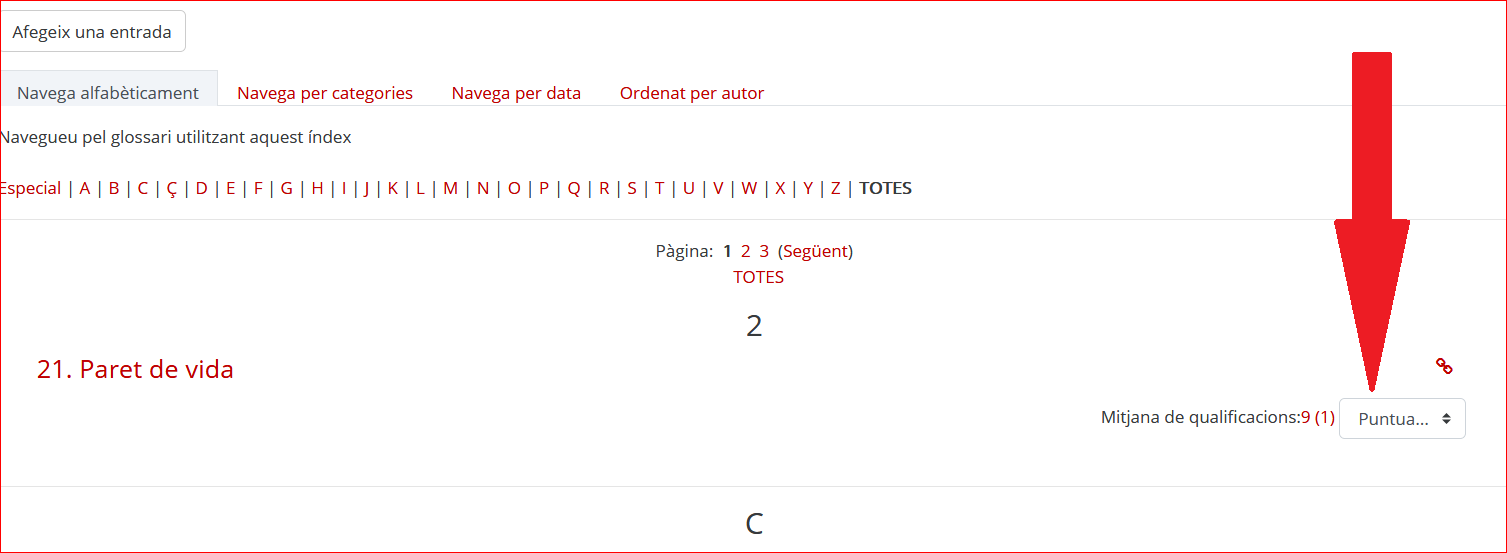Filter glossary by letter P
The height and width of the screenshot is (553, 1507).
tap(544, 188)
